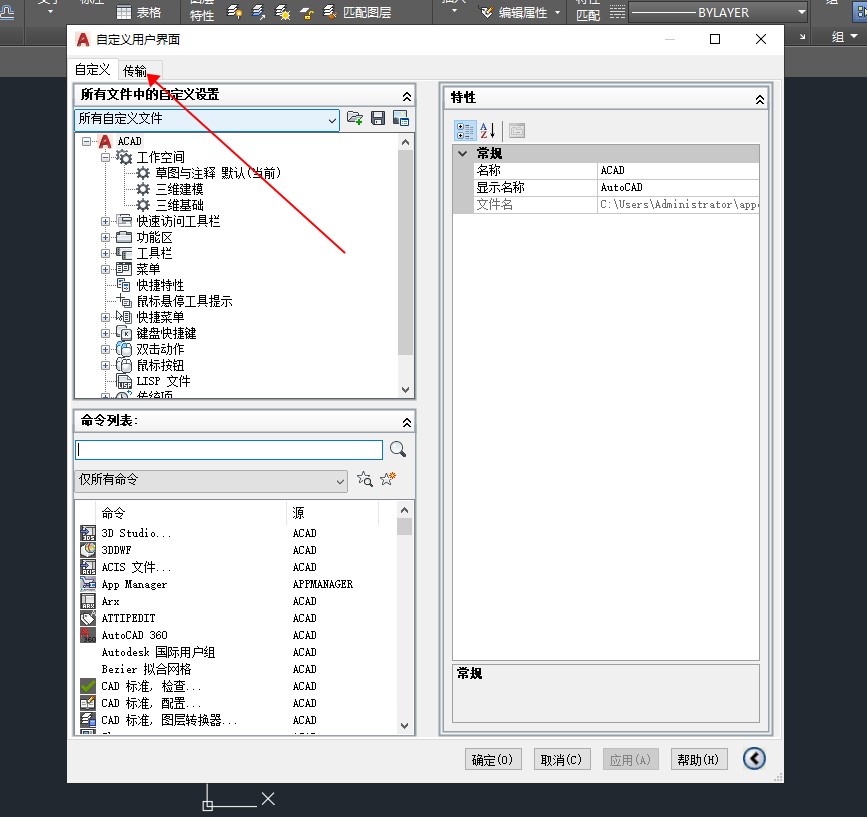Click the image manager icon beside the save icon

[x=401, y=119]
